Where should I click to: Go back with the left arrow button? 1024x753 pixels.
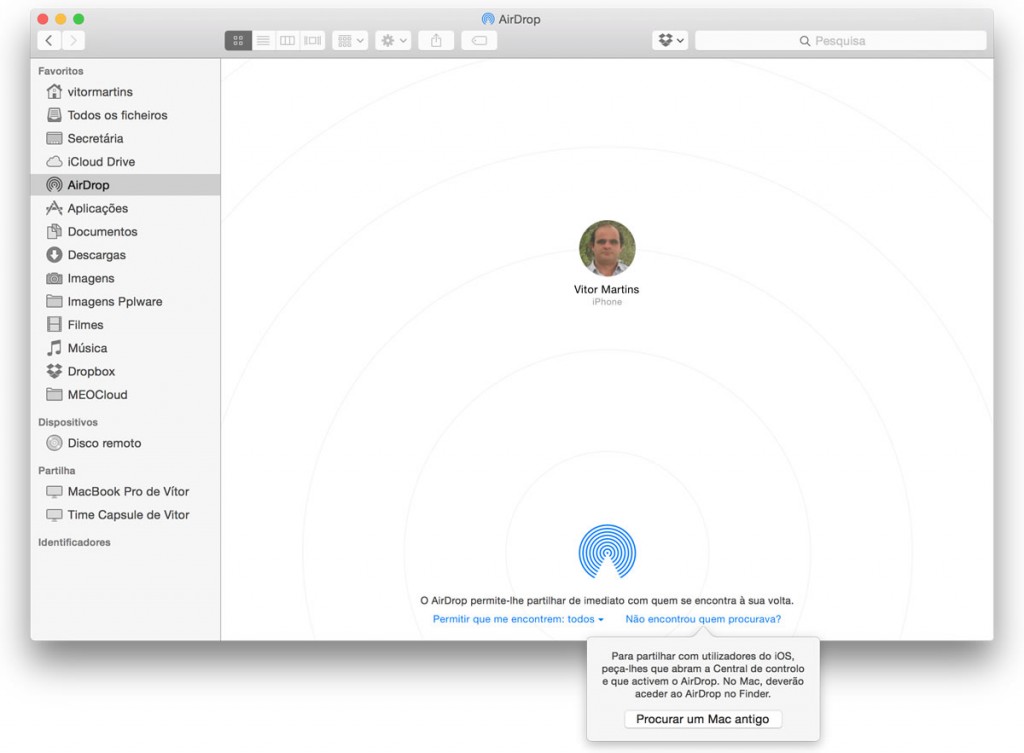49,40
